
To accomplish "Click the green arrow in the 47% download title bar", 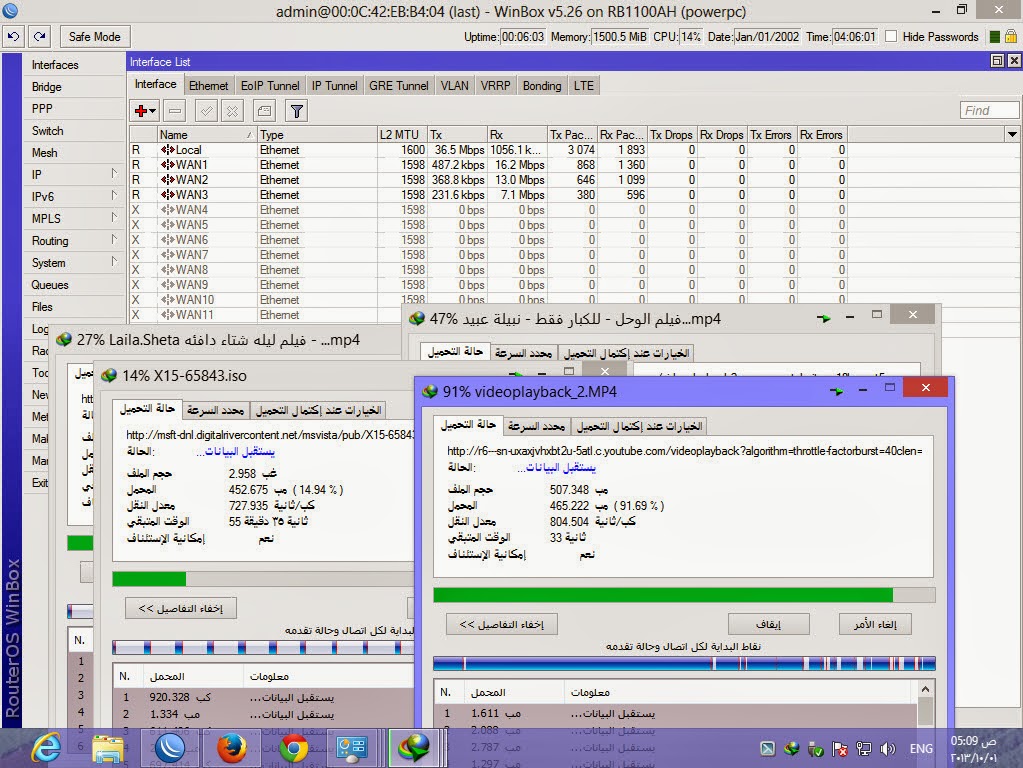I will [824, 318].
